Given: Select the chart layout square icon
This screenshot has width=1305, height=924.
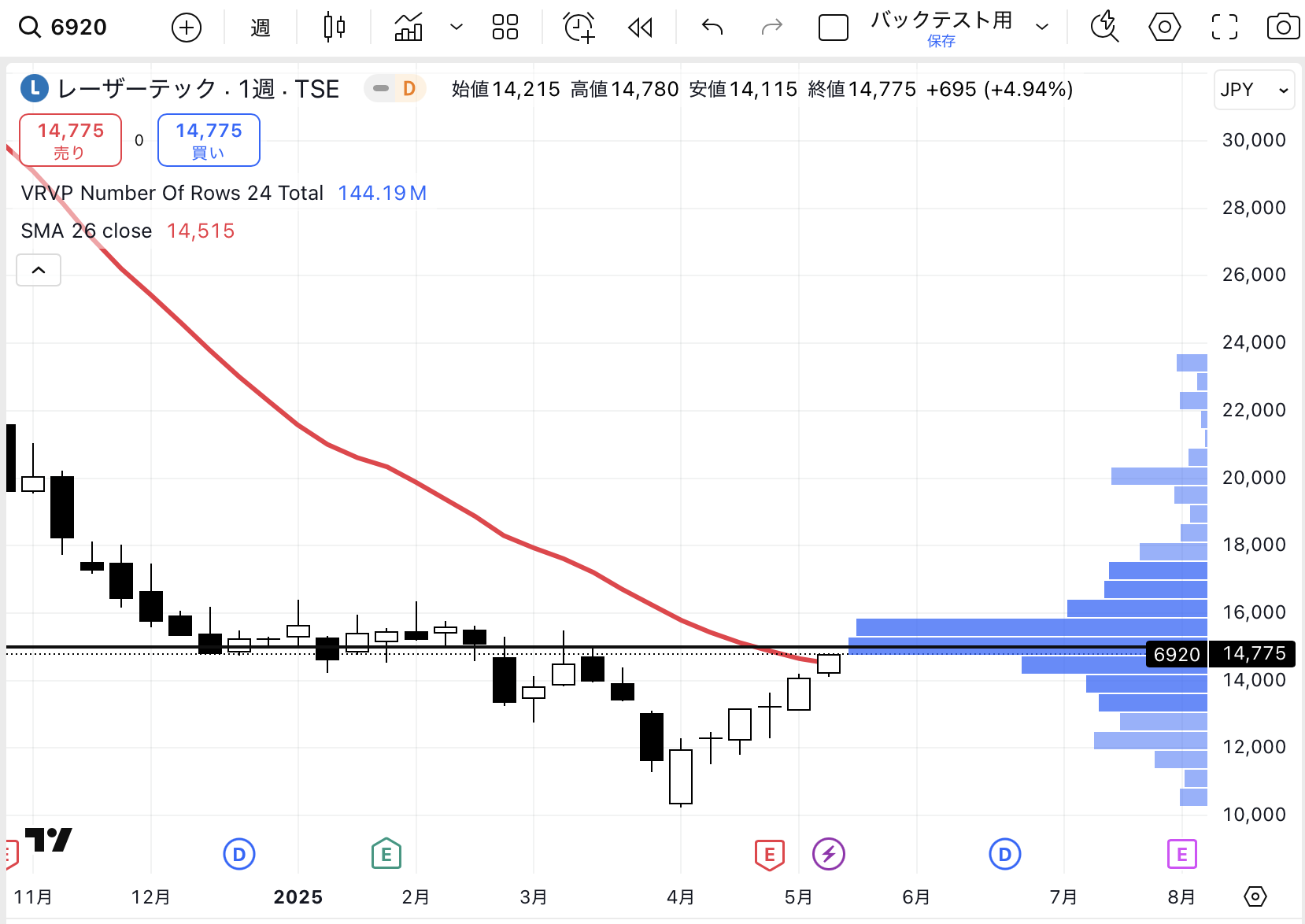Looking at the screenshot, I should [x=834, y=28].
